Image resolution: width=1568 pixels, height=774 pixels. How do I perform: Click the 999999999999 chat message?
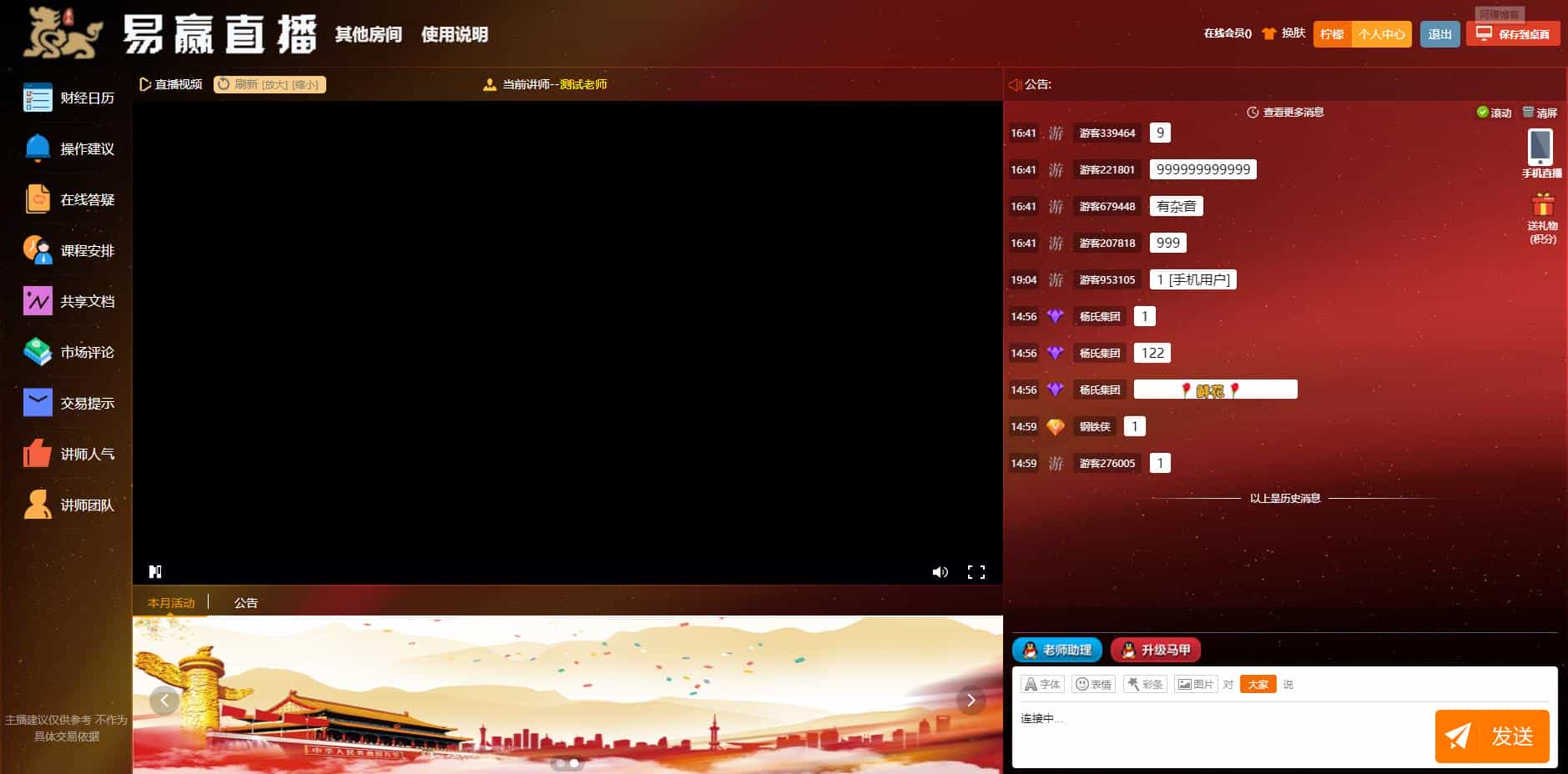click(x=1203, y=169)
